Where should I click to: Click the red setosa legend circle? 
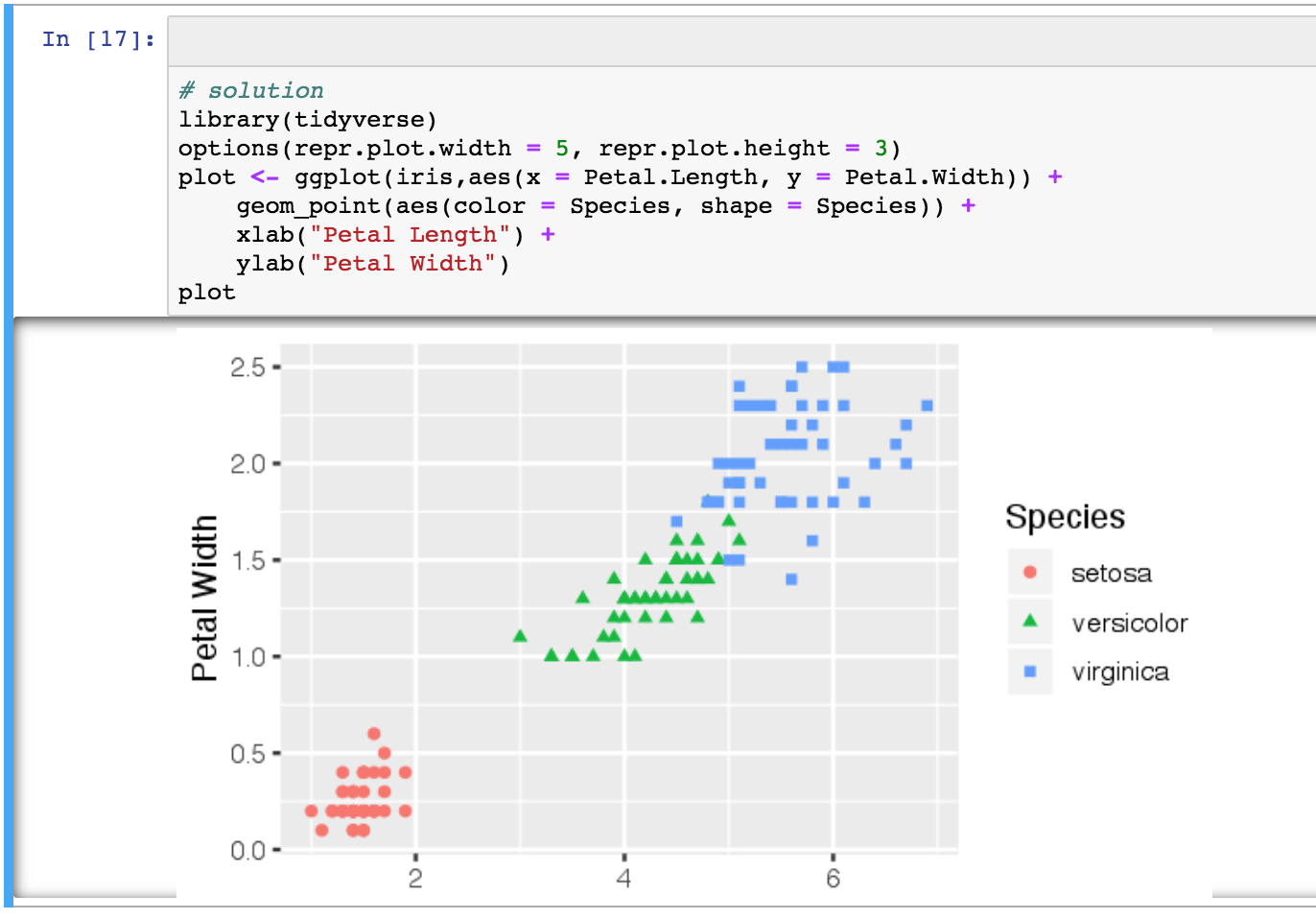[1030, 573]
